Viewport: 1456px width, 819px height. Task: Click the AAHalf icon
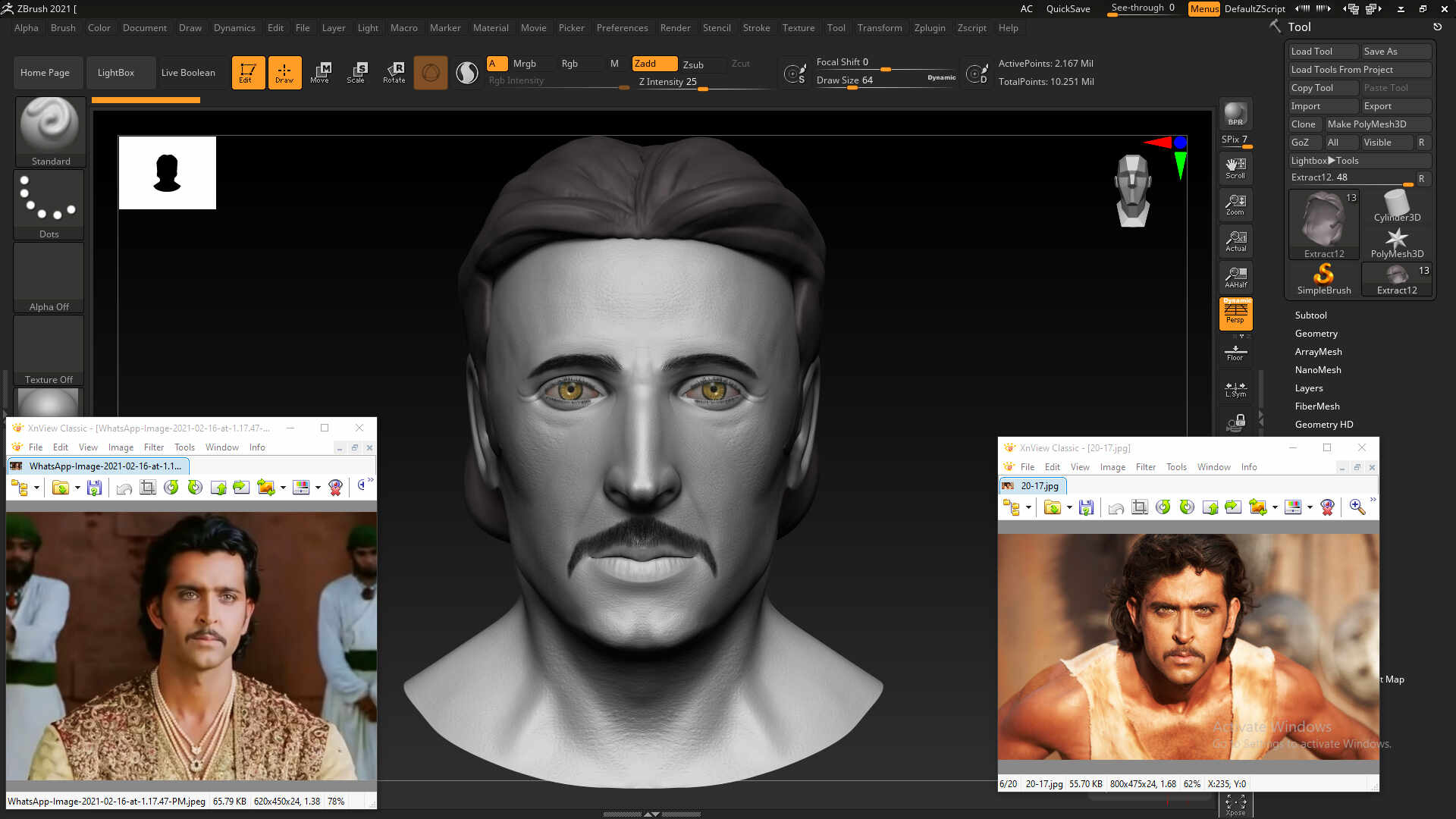pyautogui.click(x=1235, y=278)
